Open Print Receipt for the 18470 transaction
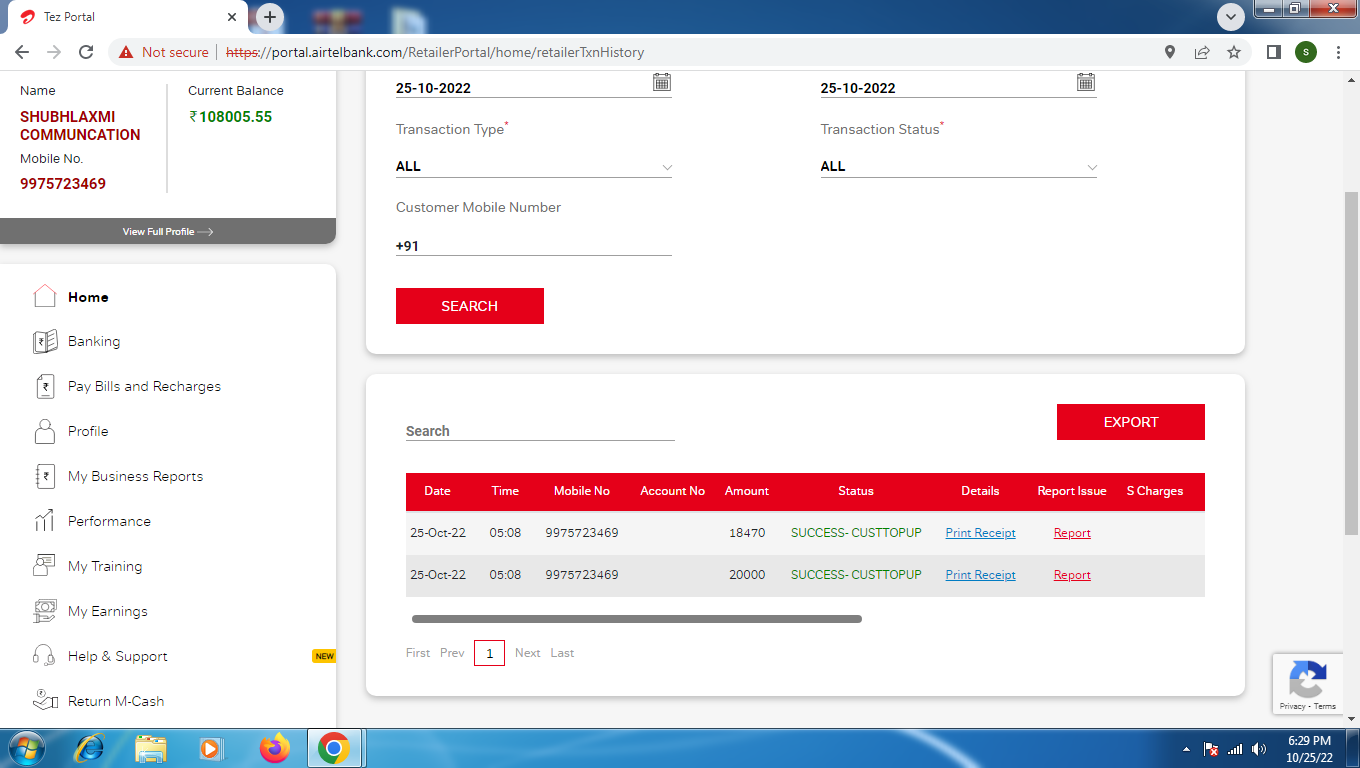Screen dimensions: 1360x768 (980, 533)
